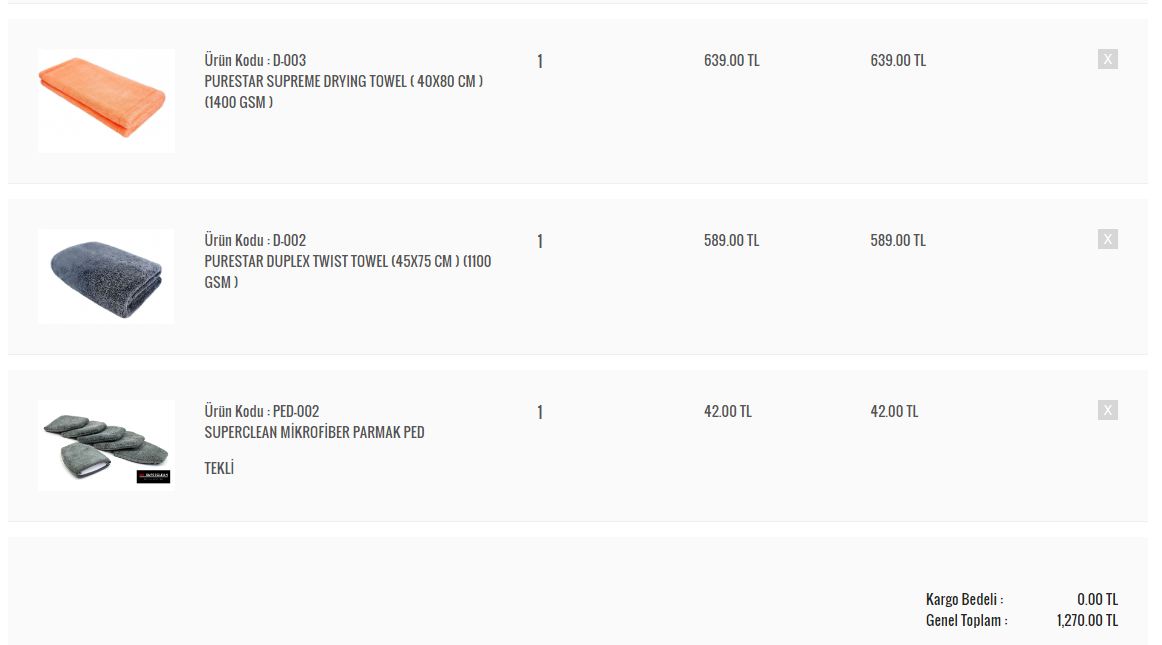Screen dimensions: 1162x645
Task: Open SUPERCLEAN MİKROFİBER PARMAK PED name
Action: pyautogui.click(x=314, y=432)
